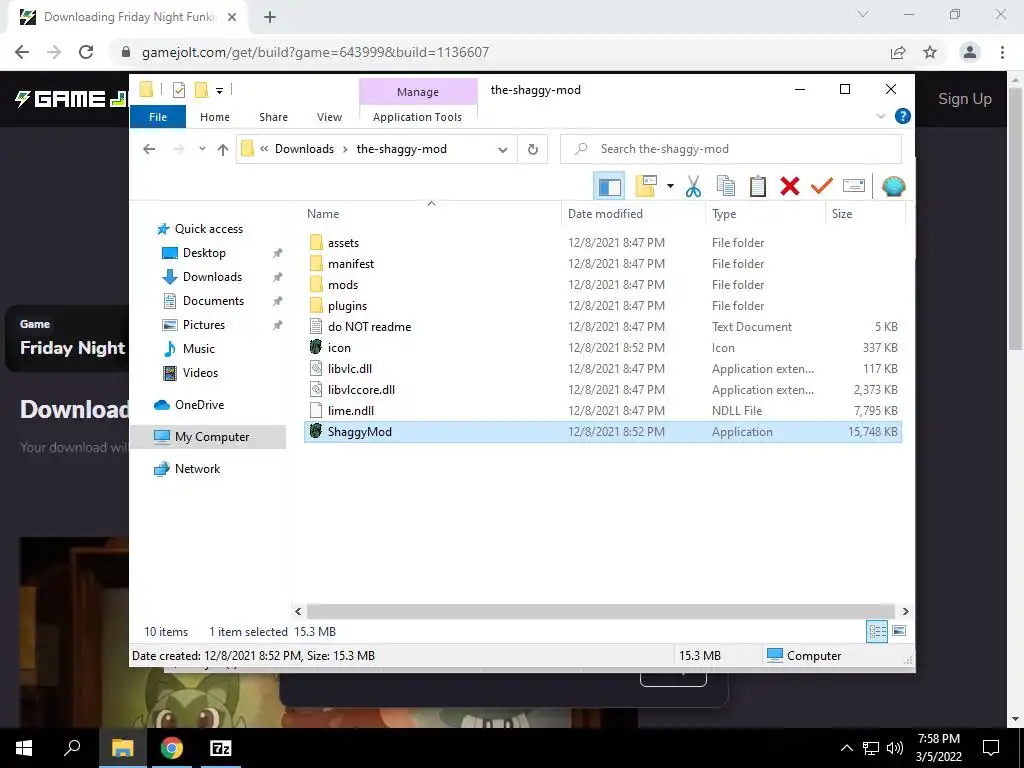
Task: Select Desktop in navigation pane
Action: [204, 253]
